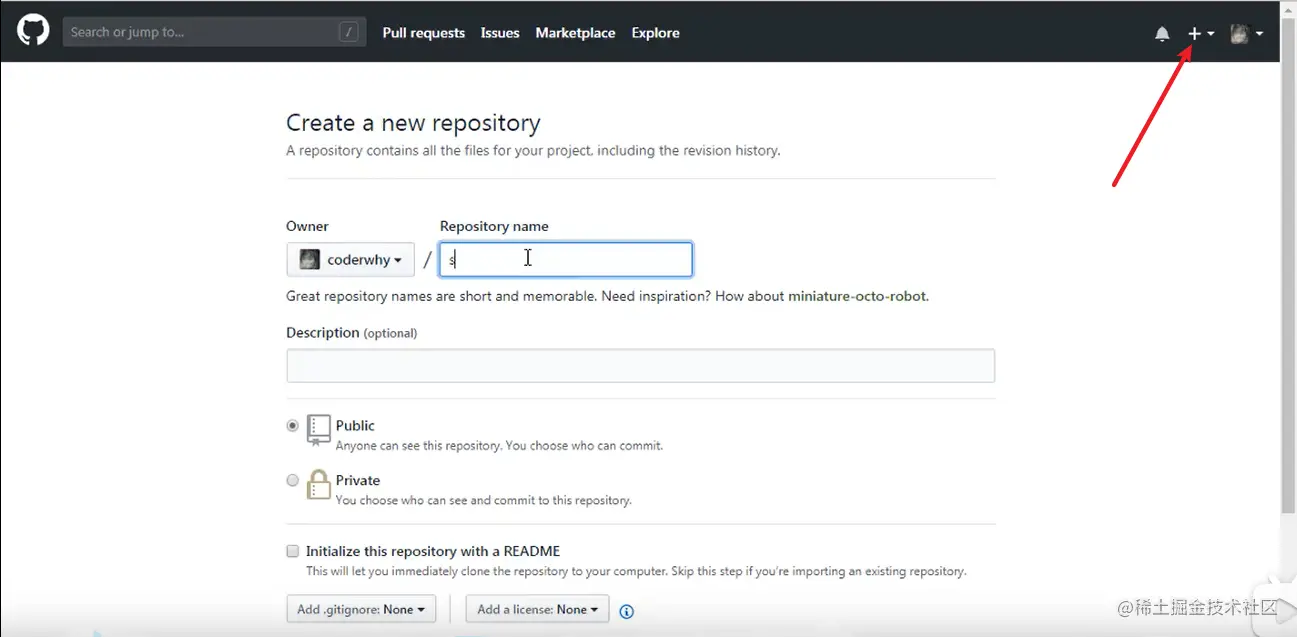Select the Private radio button
Viewport: 1297px width, 637px height.
tap(293, 480)
